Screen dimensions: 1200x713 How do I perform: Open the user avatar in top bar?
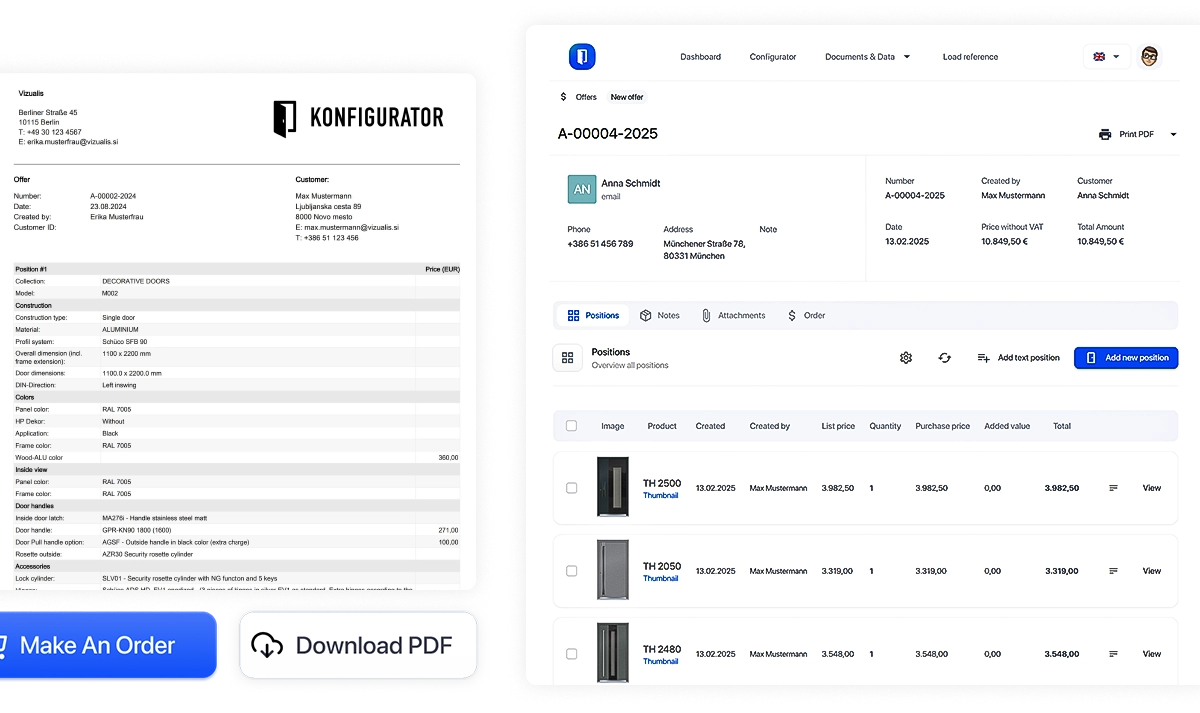1150,56
